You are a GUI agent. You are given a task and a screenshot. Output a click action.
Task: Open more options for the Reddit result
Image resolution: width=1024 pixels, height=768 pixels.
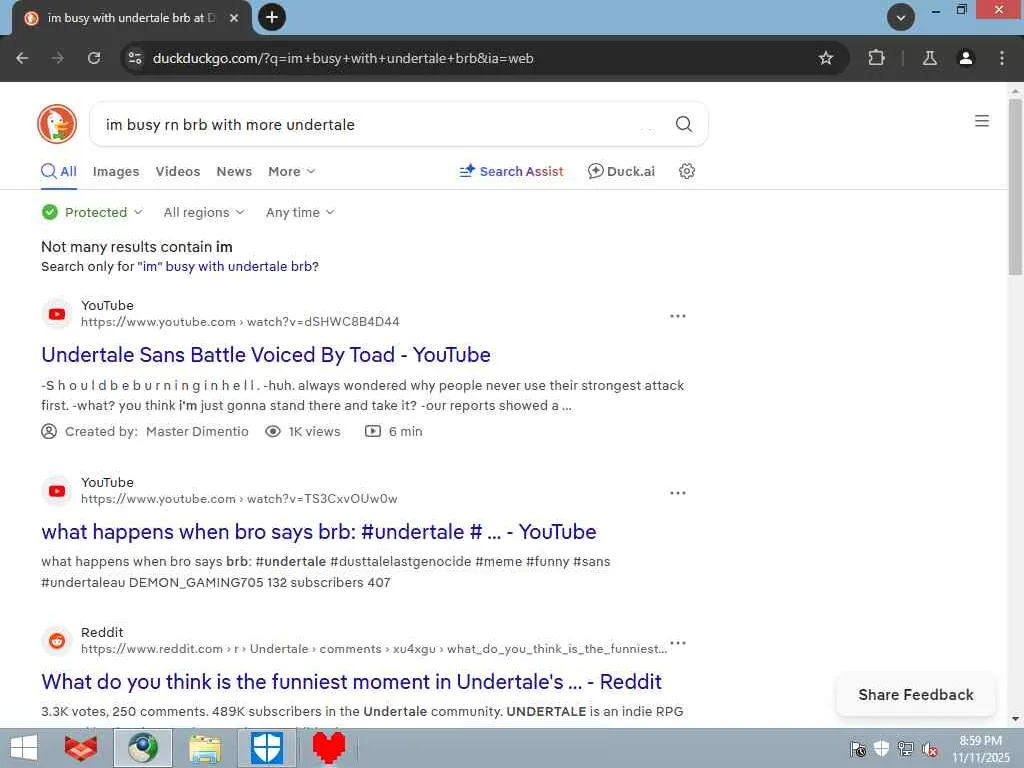click(678, 643)
